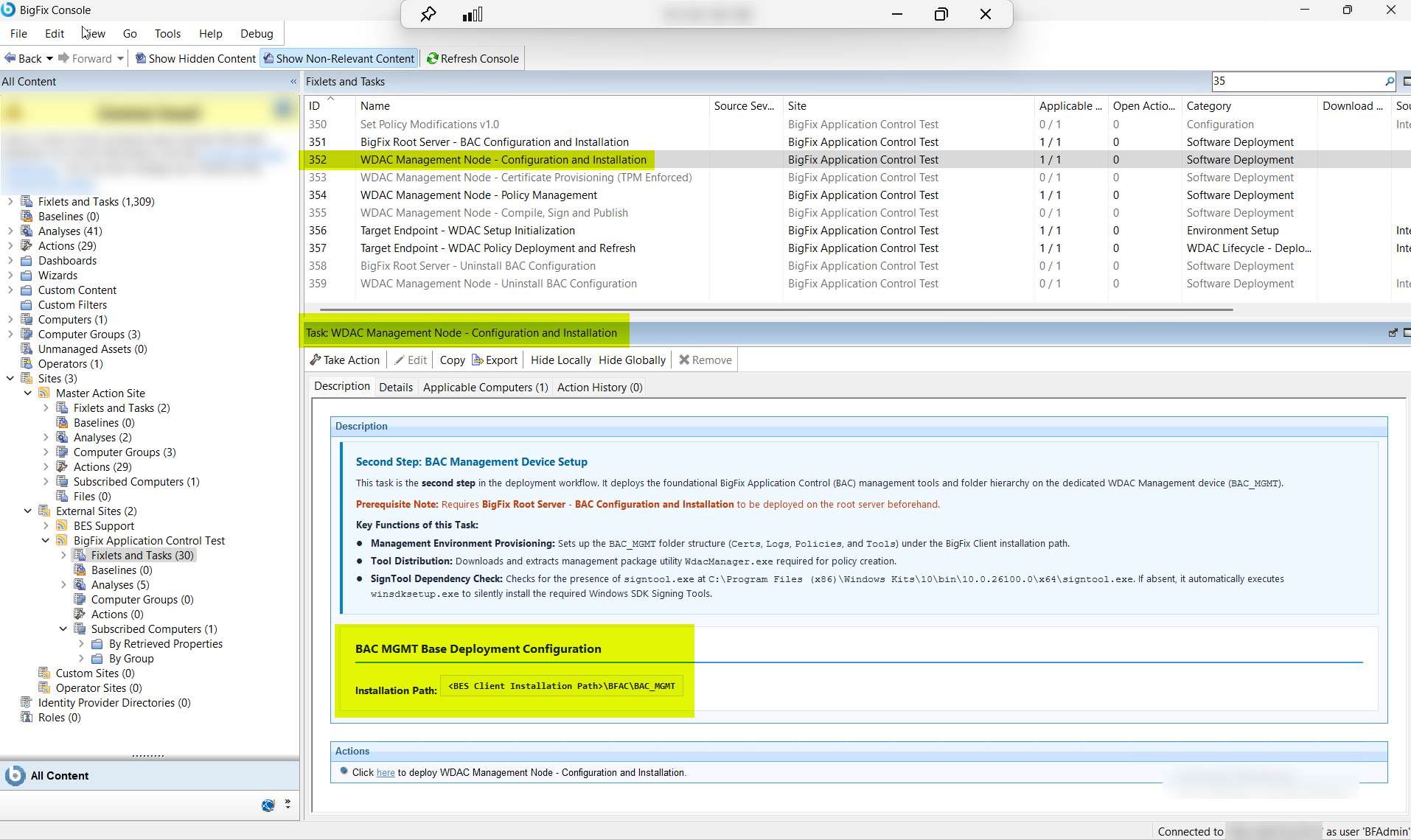Click the pin icon in the floating toolbar
The height and width of the screenshot is (840, 1411).
click(428, 14)
